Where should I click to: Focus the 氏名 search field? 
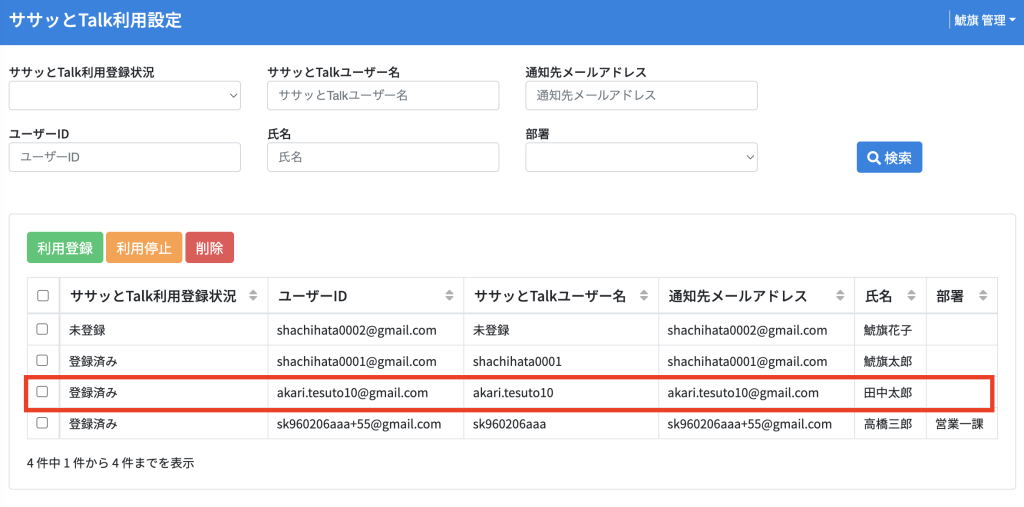(383, 157)
